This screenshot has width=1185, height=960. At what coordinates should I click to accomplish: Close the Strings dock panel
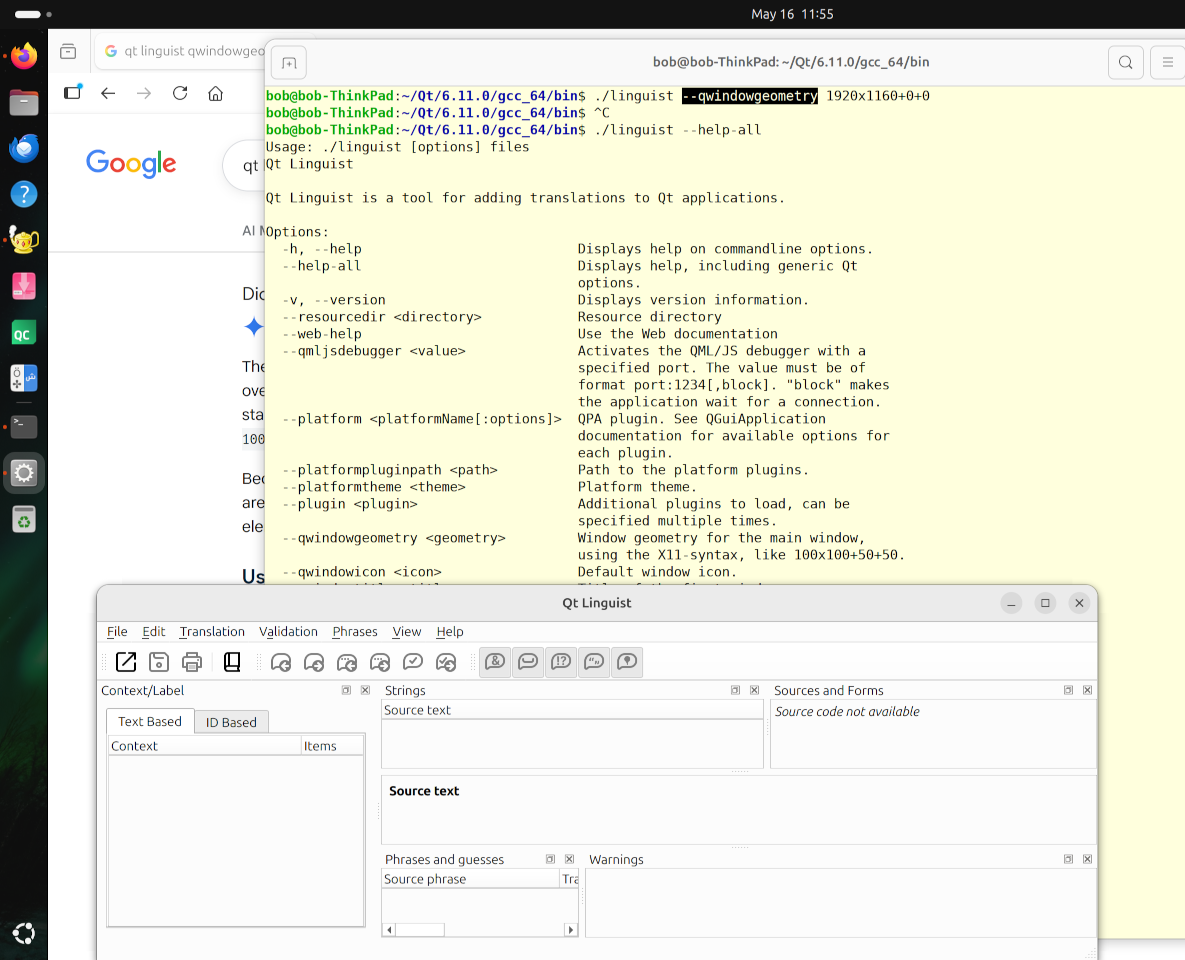tap(754, 690)
